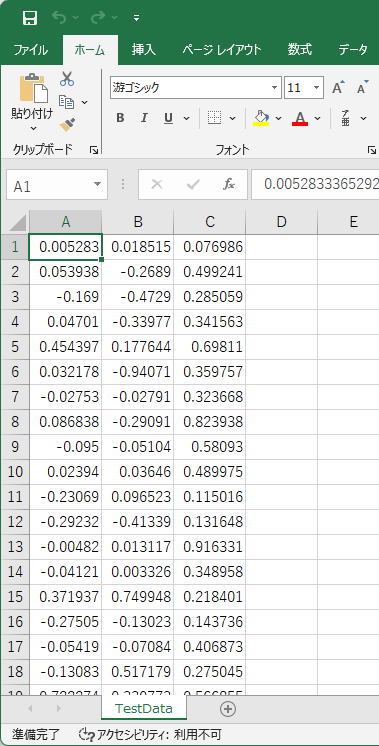Click the Insert Function fx icon
The width and height of the screenshot is (379, 746).
coord(229,185)
